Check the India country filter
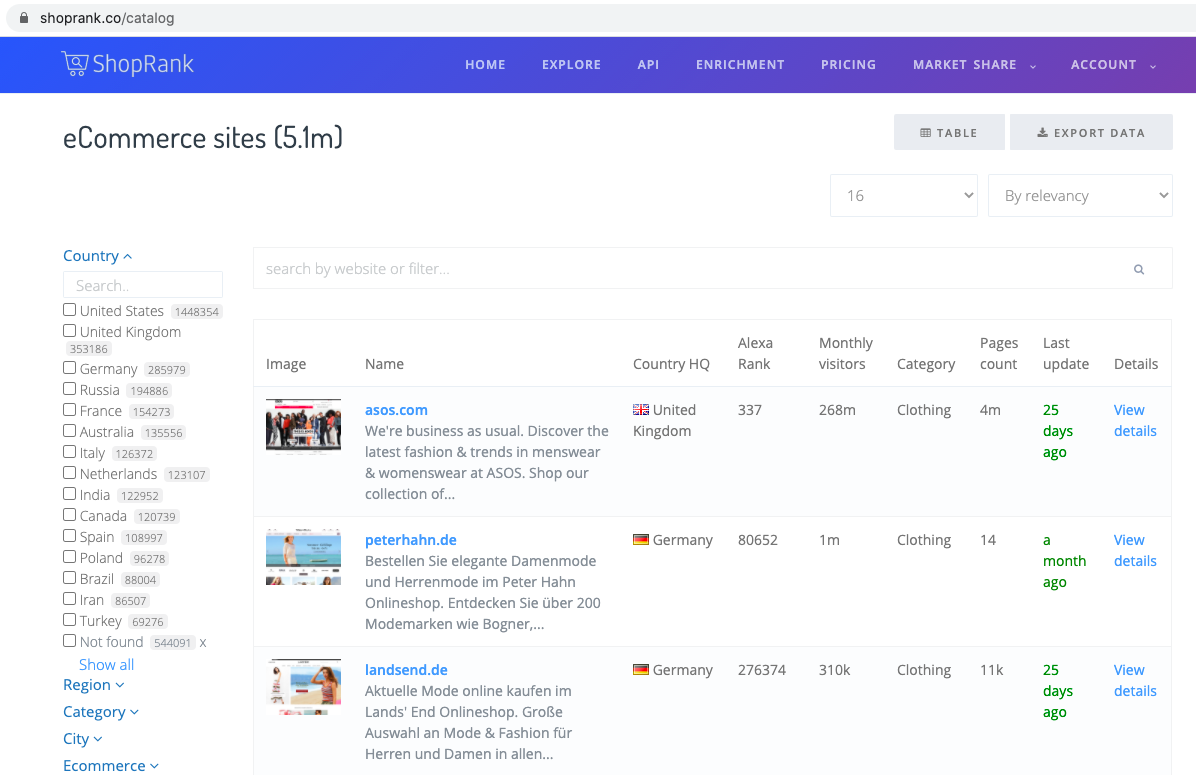The image size is (1196, 775). pyautogui.click(x=69, y=494)
